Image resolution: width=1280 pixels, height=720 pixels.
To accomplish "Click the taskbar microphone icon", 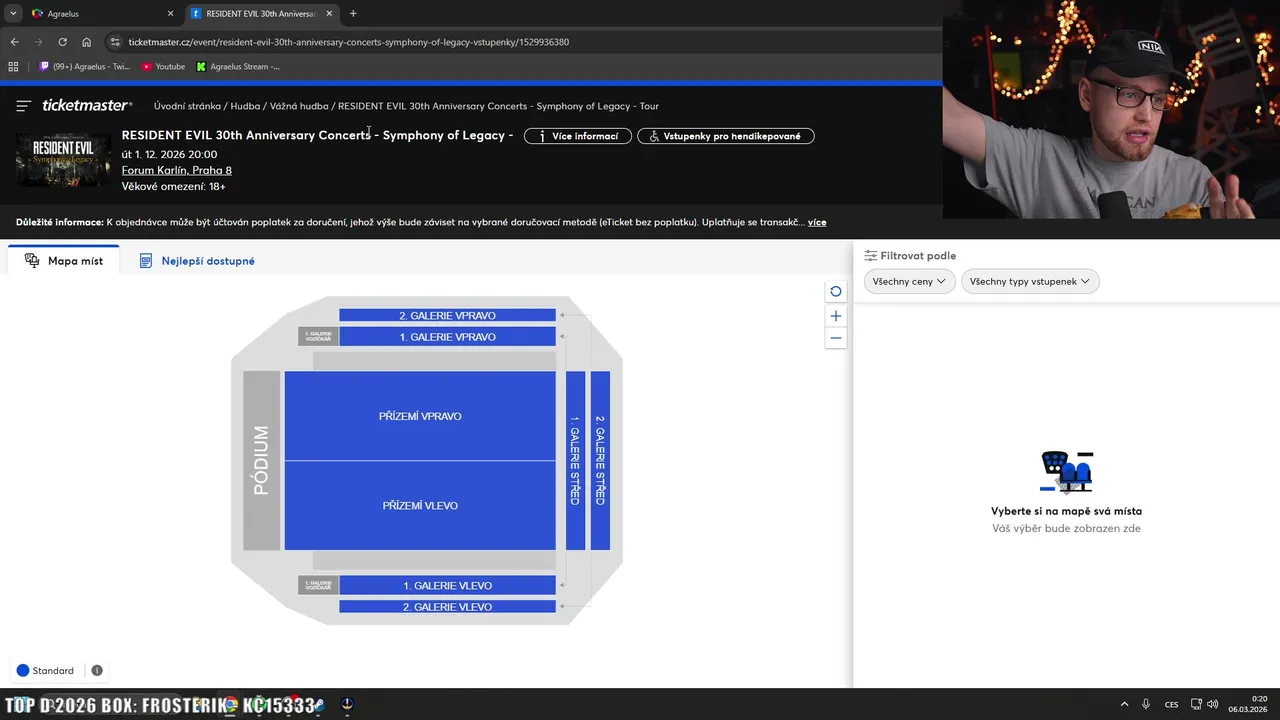I will click(x=1146, y=704).
